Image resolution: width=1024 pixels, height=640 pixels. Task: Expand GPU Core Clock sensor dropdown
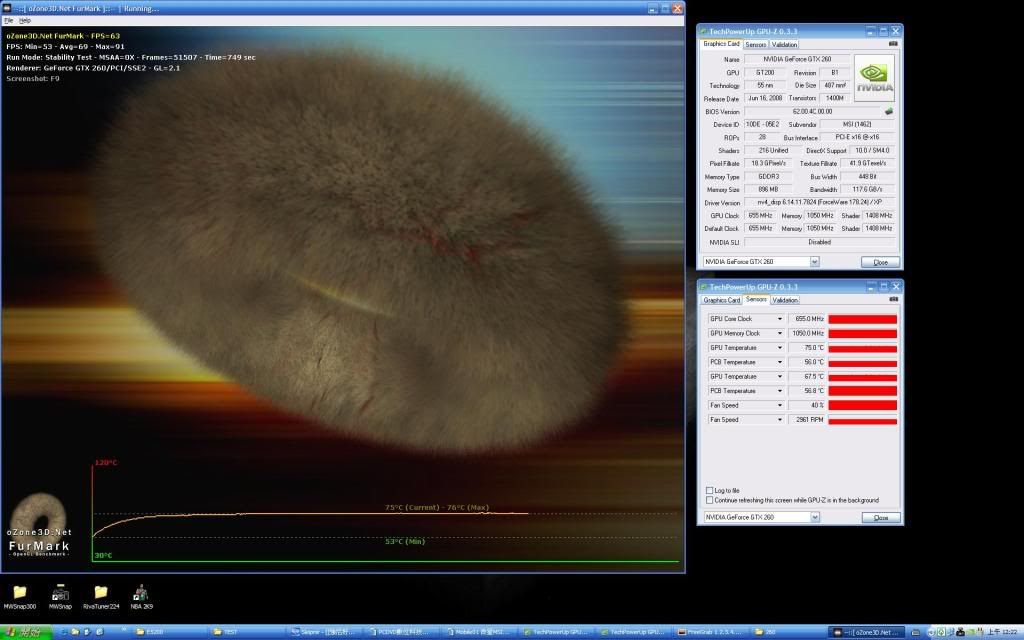pyautogui.click(x=779, y=319)
